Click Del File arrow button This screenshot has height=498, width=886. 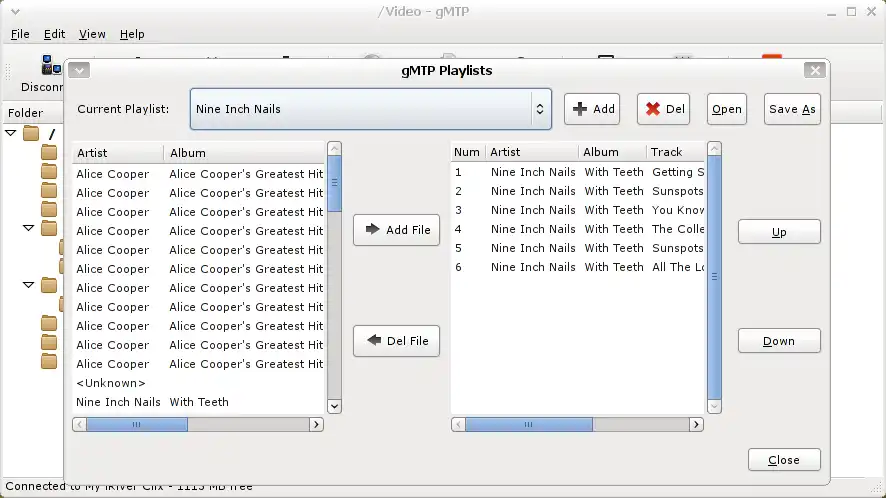point(396,341)
